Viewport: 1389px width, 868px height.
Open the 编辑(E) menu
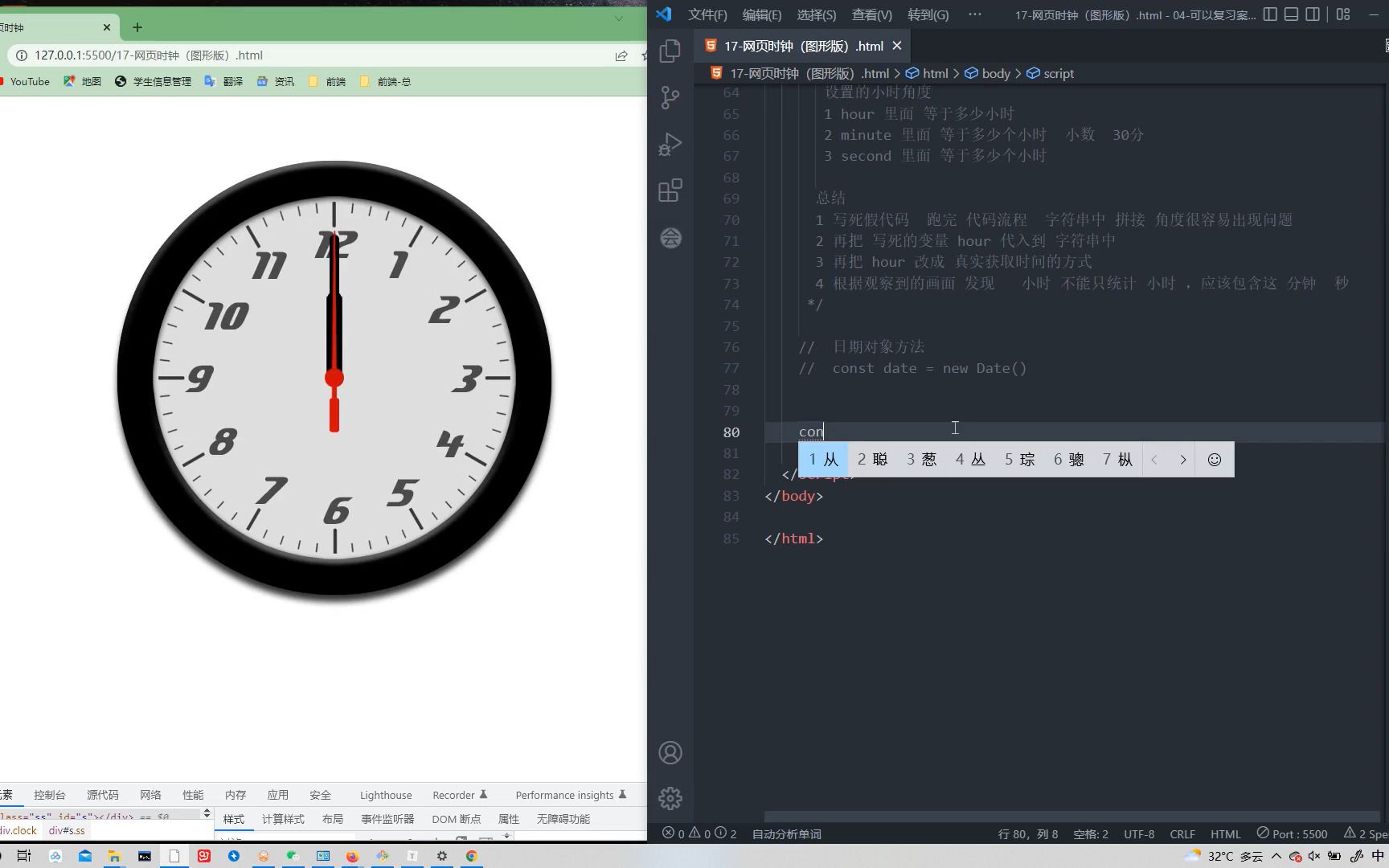[x=761, y=14]
